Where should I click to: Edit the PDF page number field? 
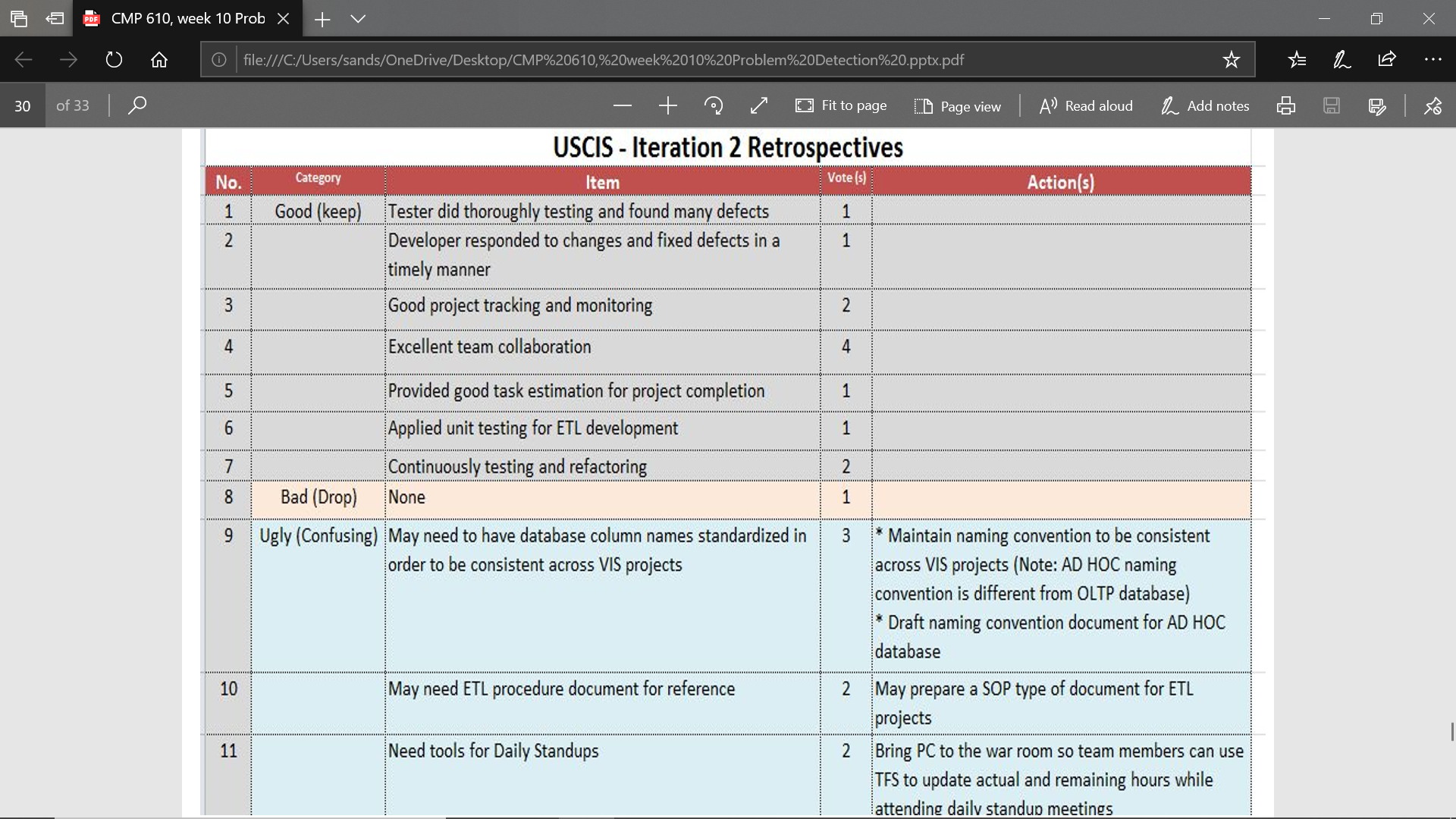[23, 105]
